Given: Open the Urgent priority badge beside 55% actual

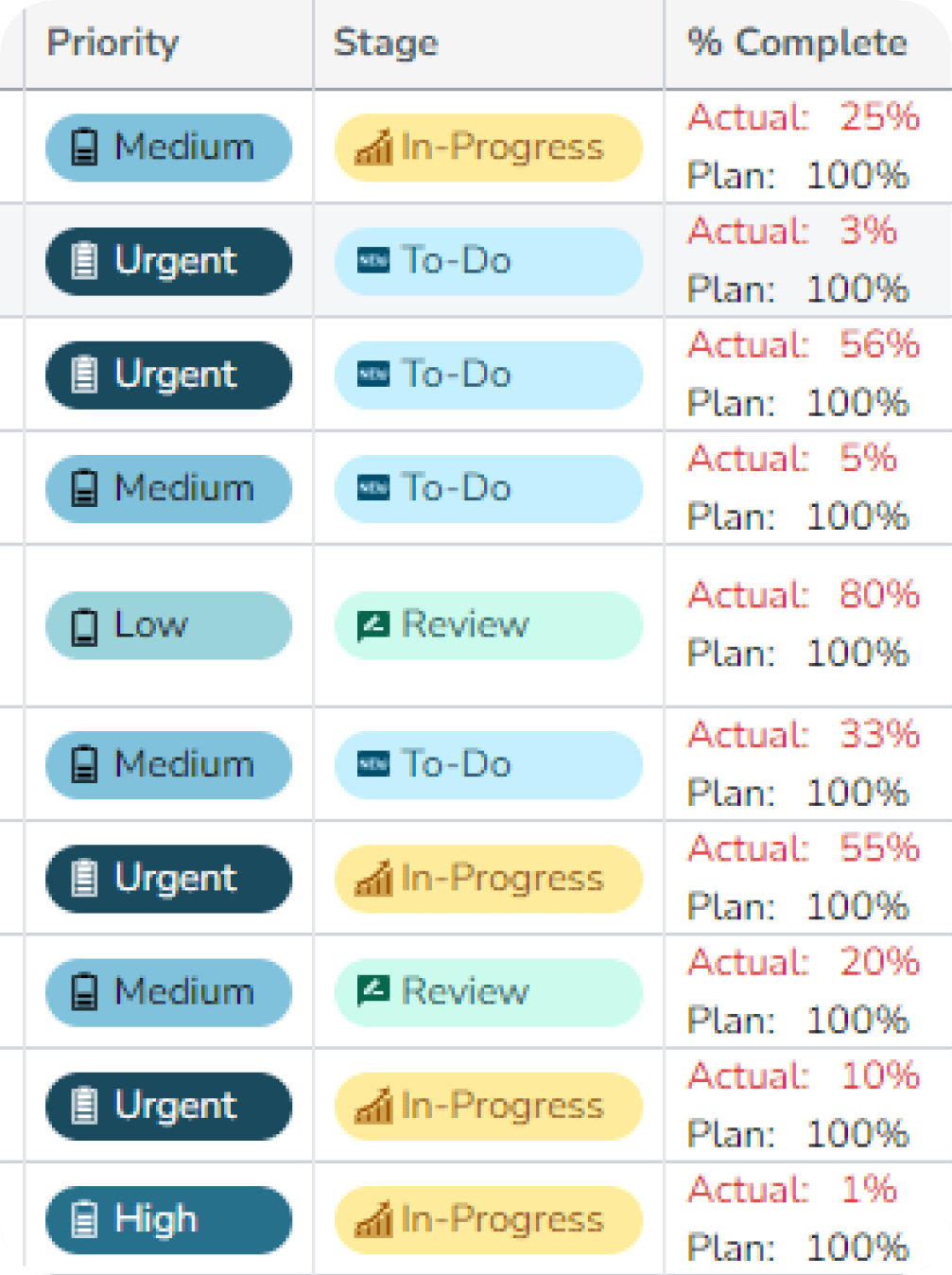Looking at the screenshot, I should [168, 879].
